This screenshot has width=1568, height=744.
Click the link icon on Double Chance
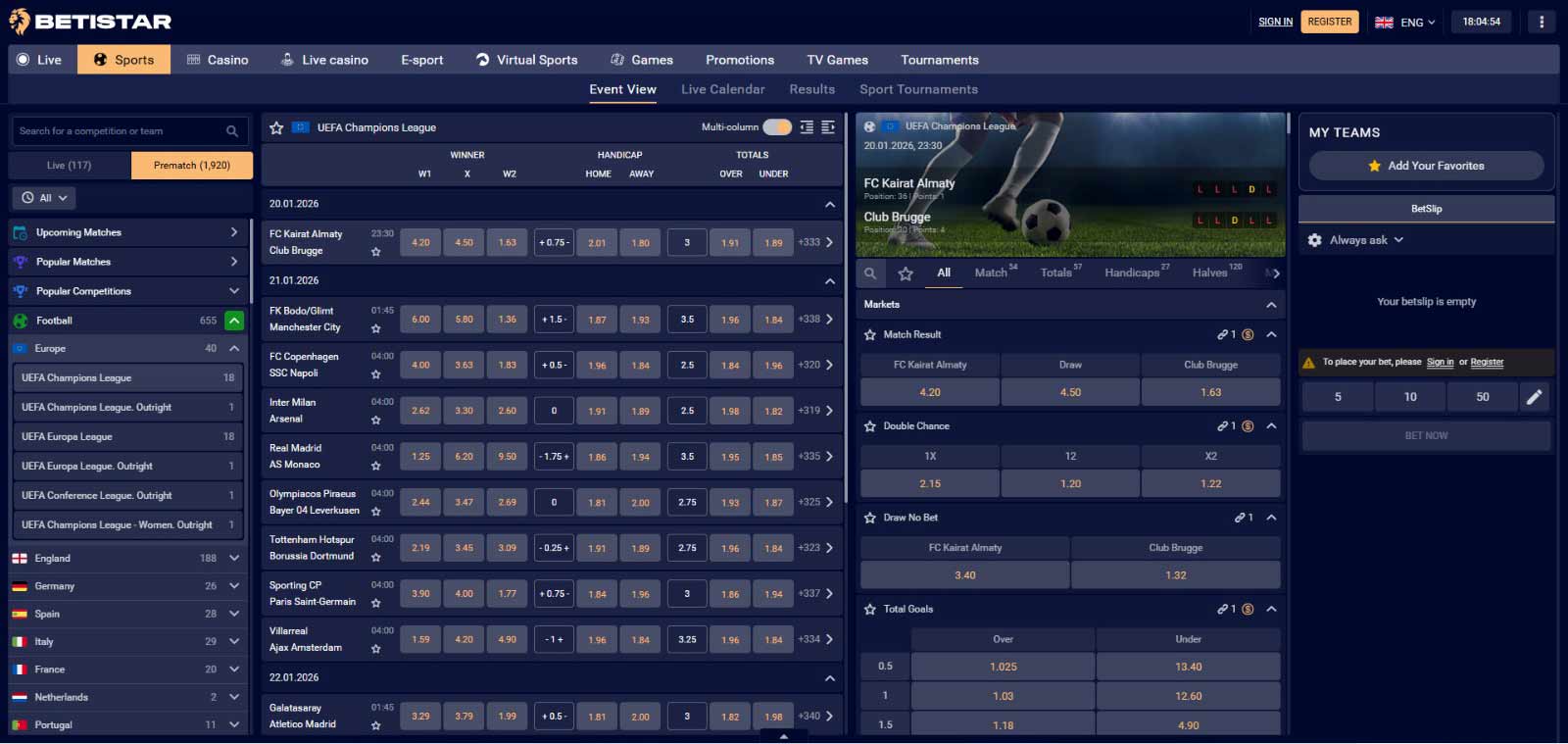tap(1223, 426)
